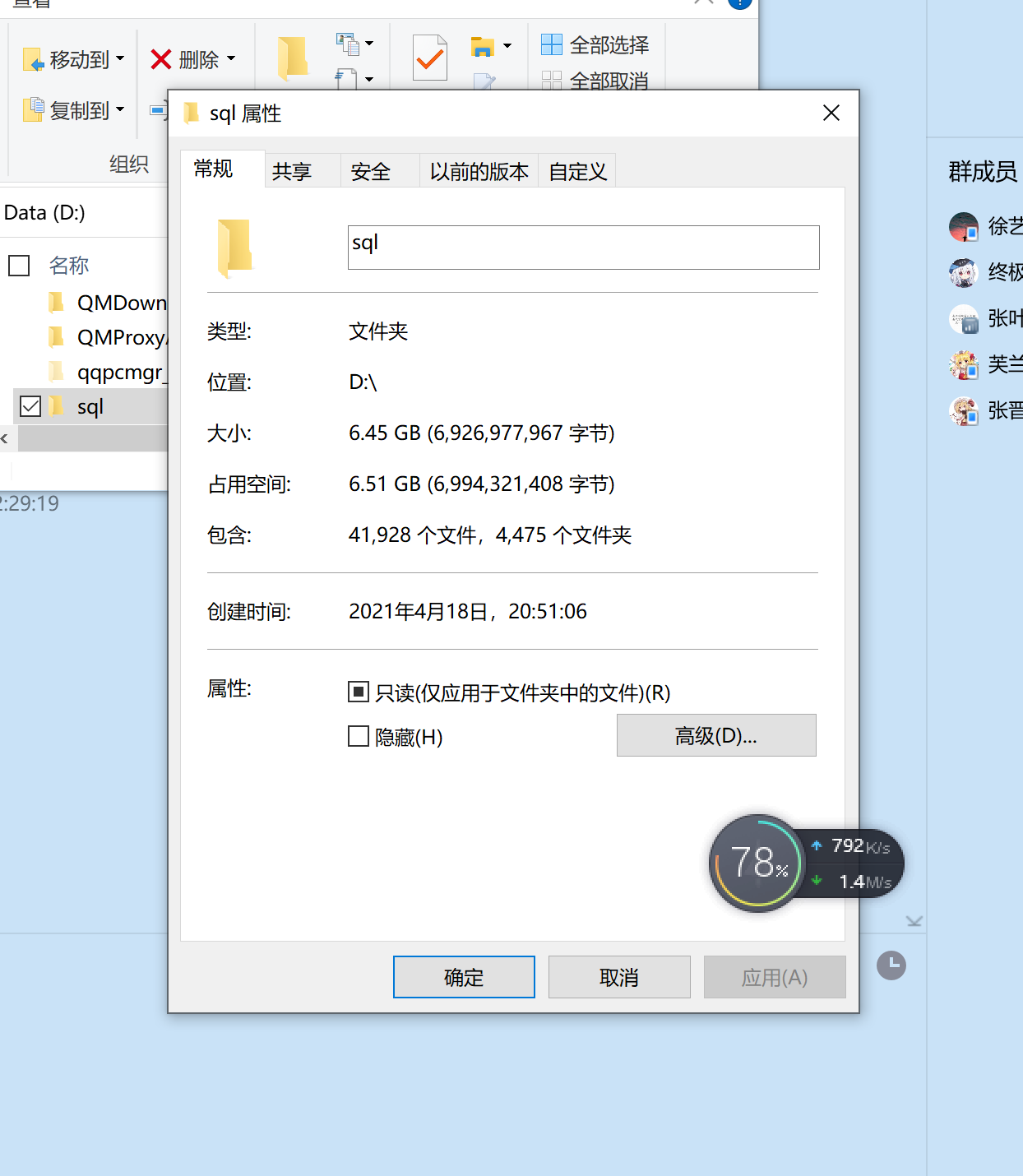
Task: Click the red Delete X icon
Action: click(x=161, y=60)
